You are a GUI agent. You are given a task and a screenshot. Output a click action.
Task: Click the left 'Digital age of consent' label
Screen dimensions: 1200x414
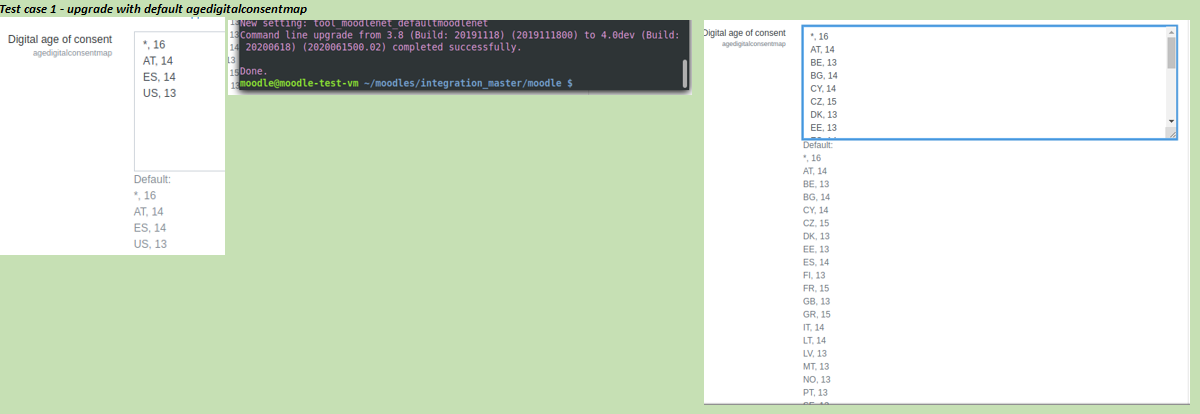pos(60,39)
